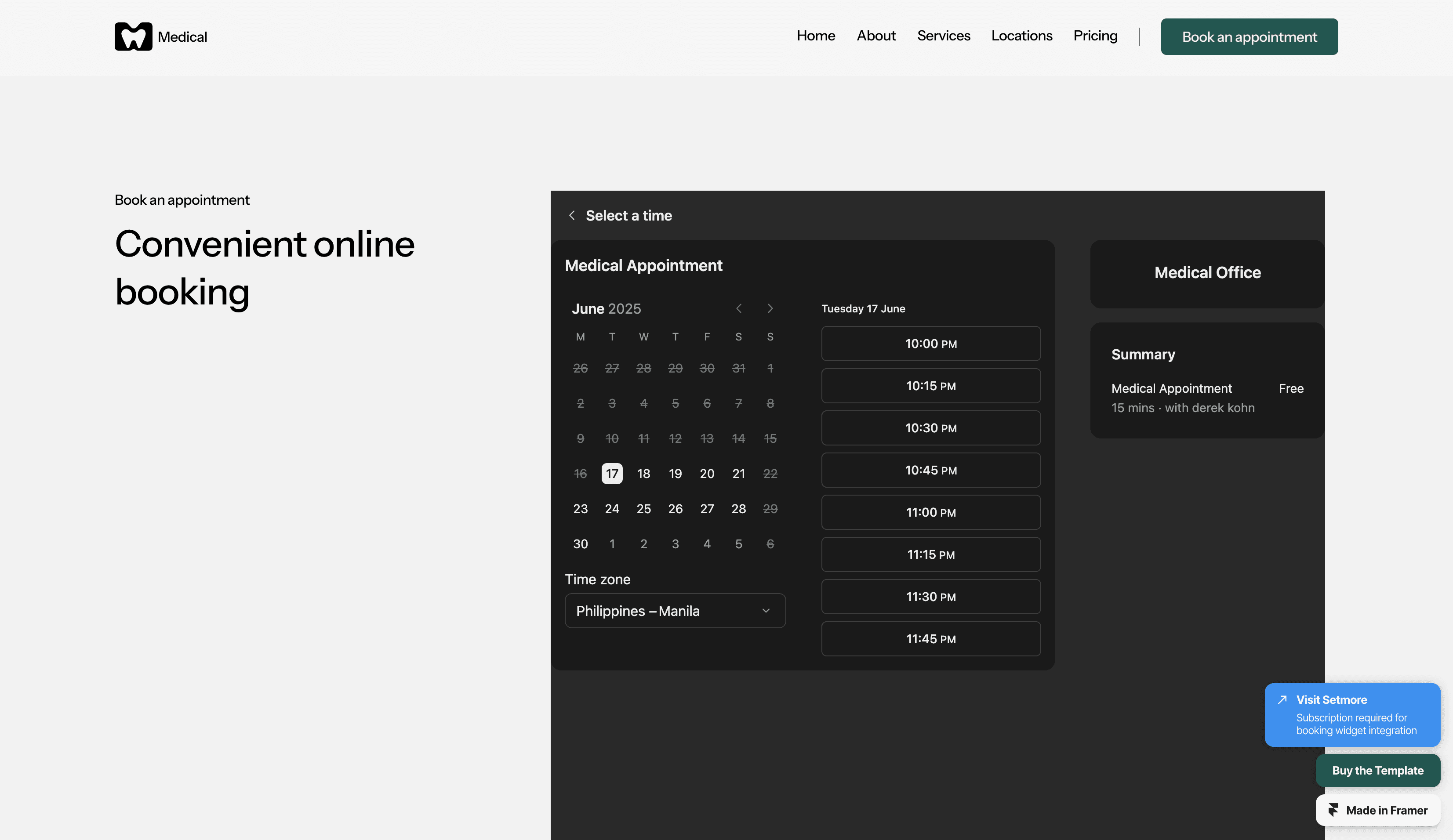Choose June 30 in the calendar

click(x=580, y=544)
